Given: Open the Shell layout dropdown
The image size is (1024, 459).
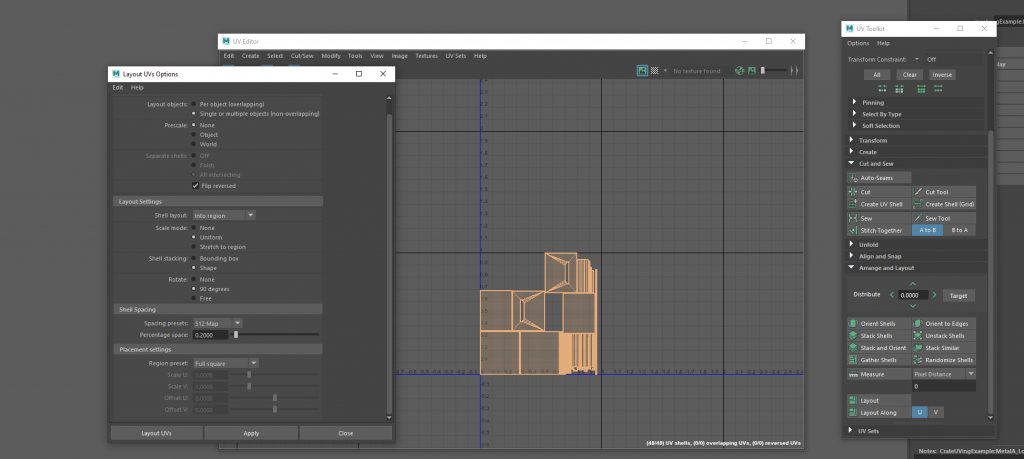Looking at the screenshot, I should click(224, 215).
